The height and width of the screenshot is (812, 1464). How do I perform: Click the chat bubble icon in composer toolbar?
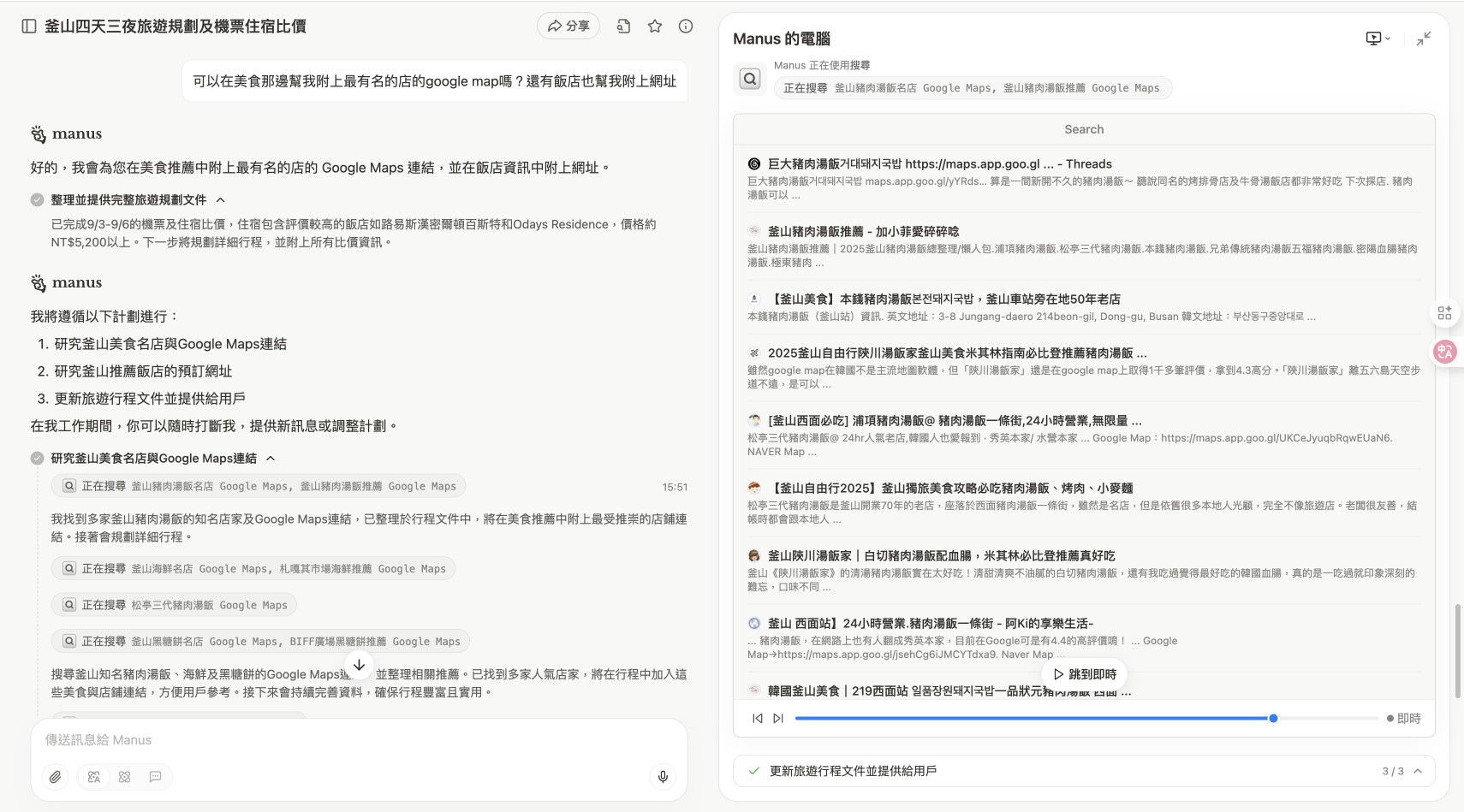[156, 777]
